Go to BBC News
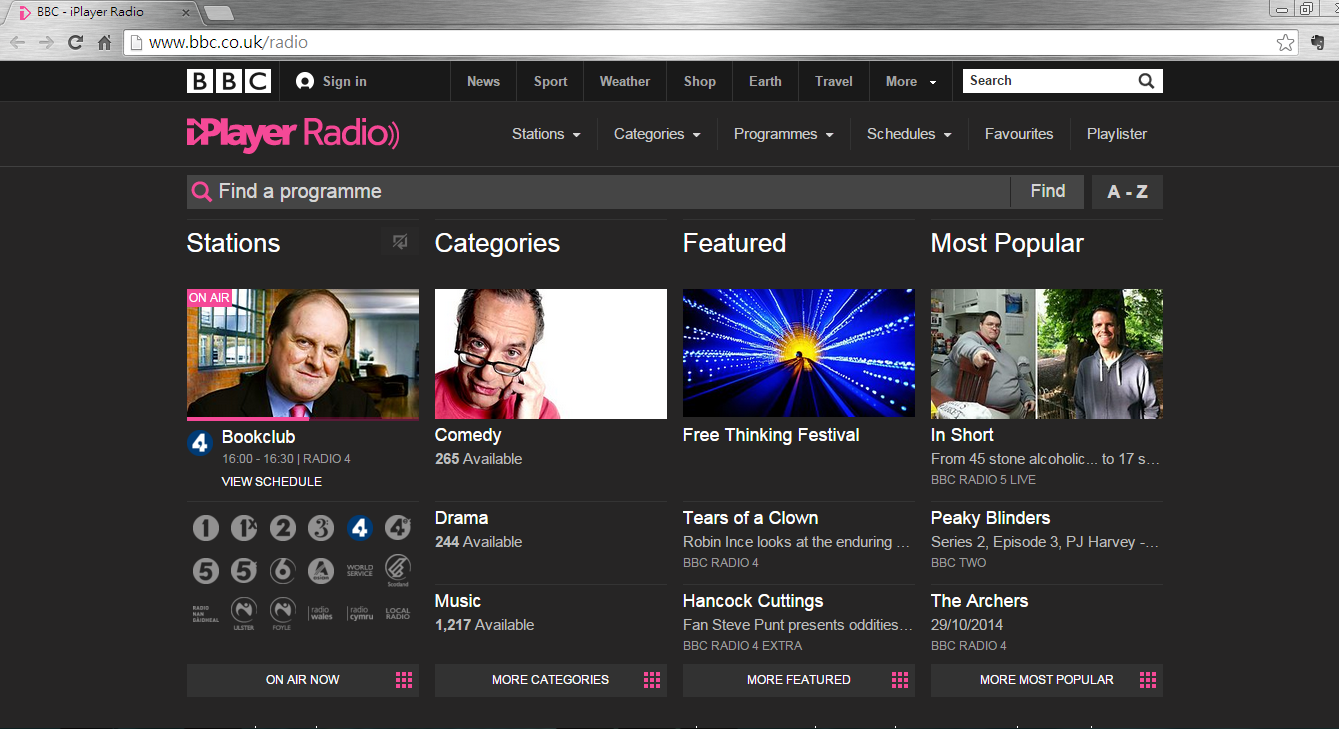Image resolution: width=1339 pixels, height=729 pixels. click(x=483, y=82)
